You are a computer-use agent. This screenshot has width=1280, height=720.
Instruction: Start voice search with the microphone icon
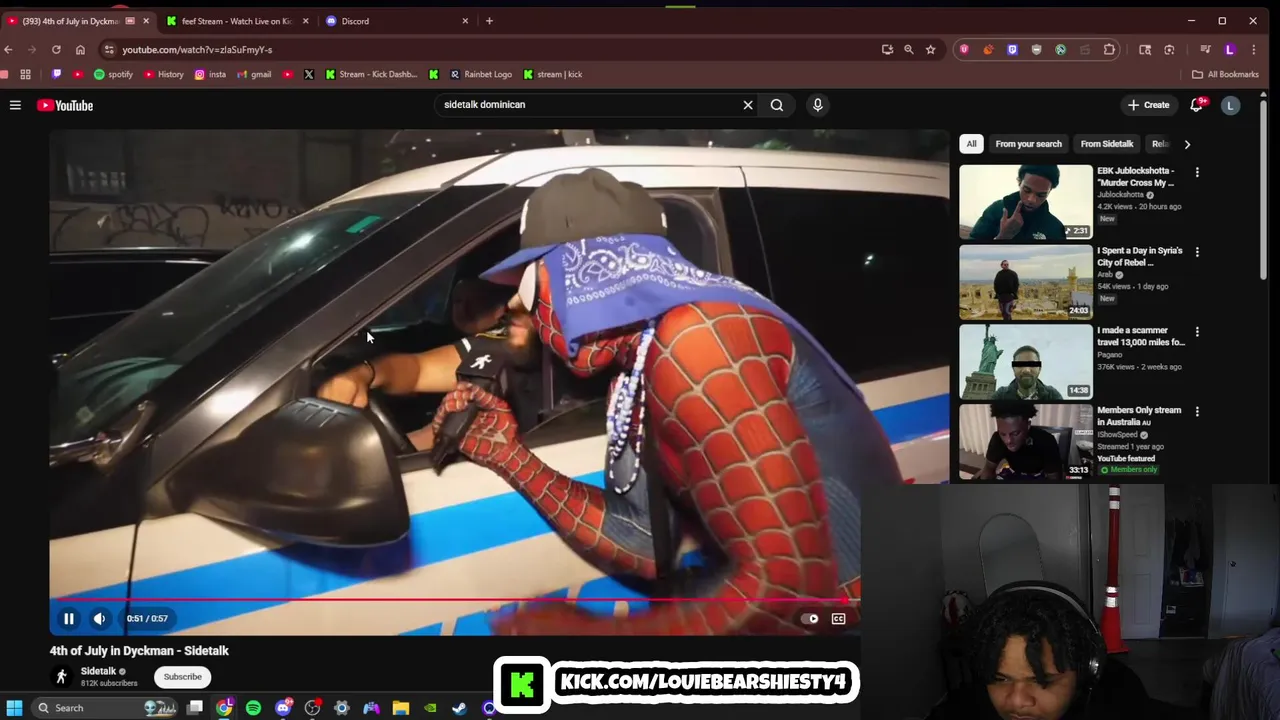click(818, 105)
